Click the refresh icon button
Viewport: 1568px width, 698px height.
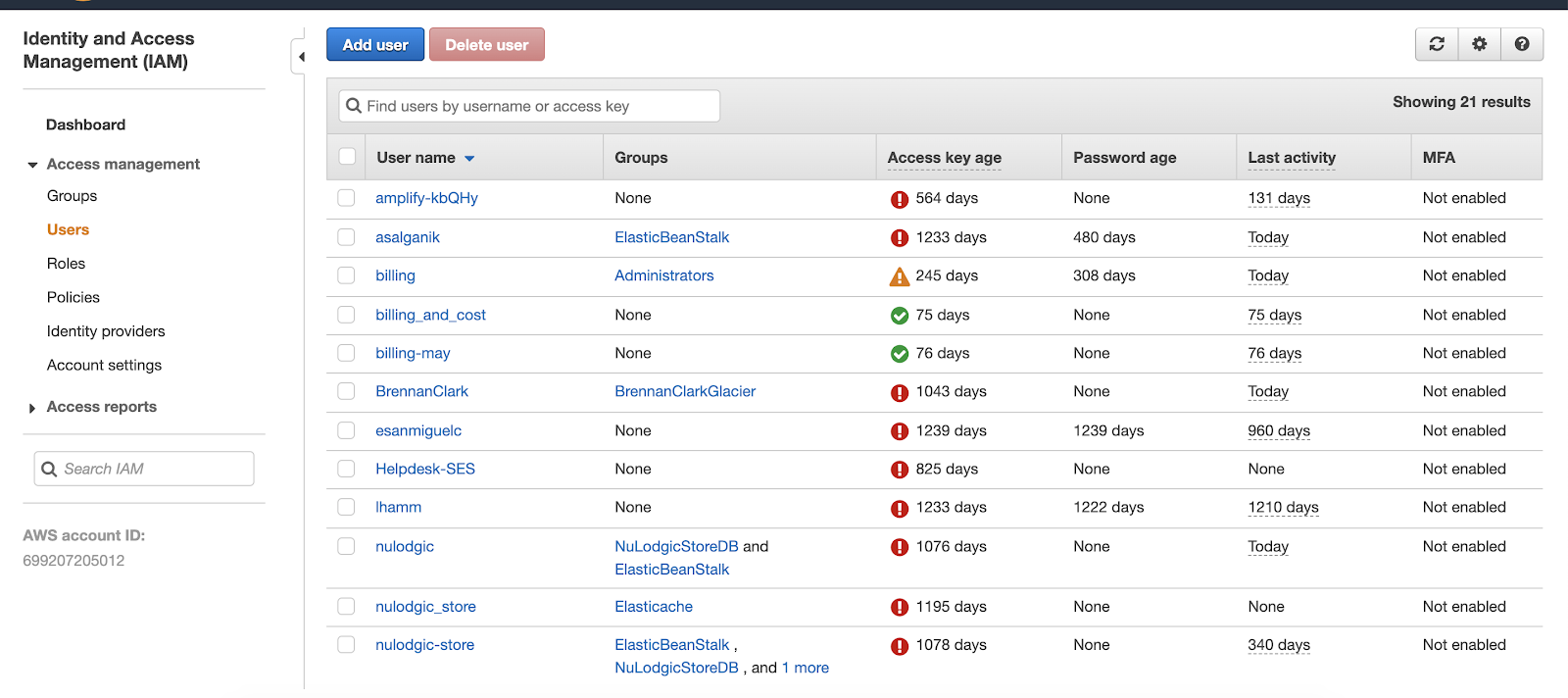pos(1437,44)
